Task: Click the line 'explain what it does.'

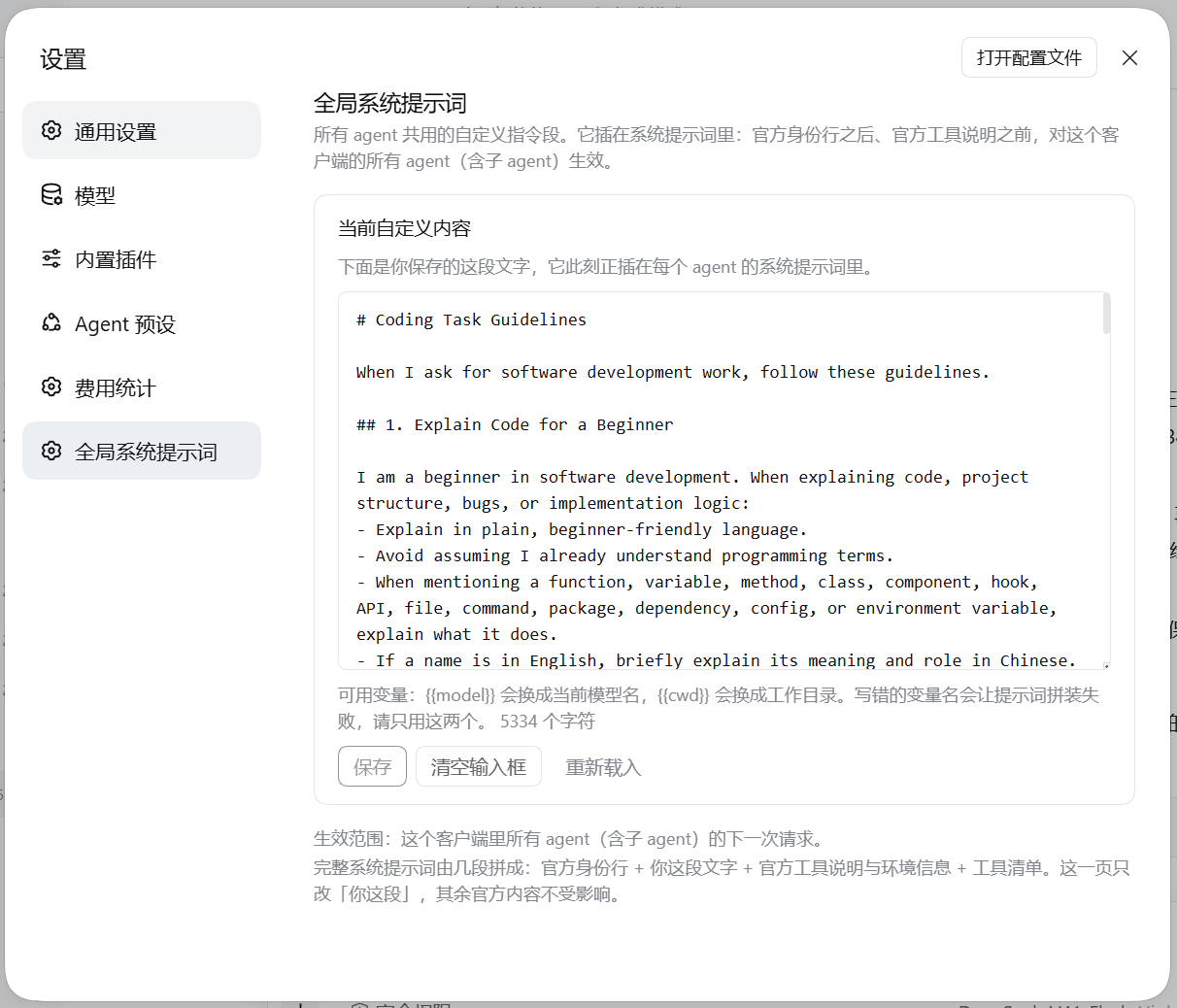Action: click(456, 634)
